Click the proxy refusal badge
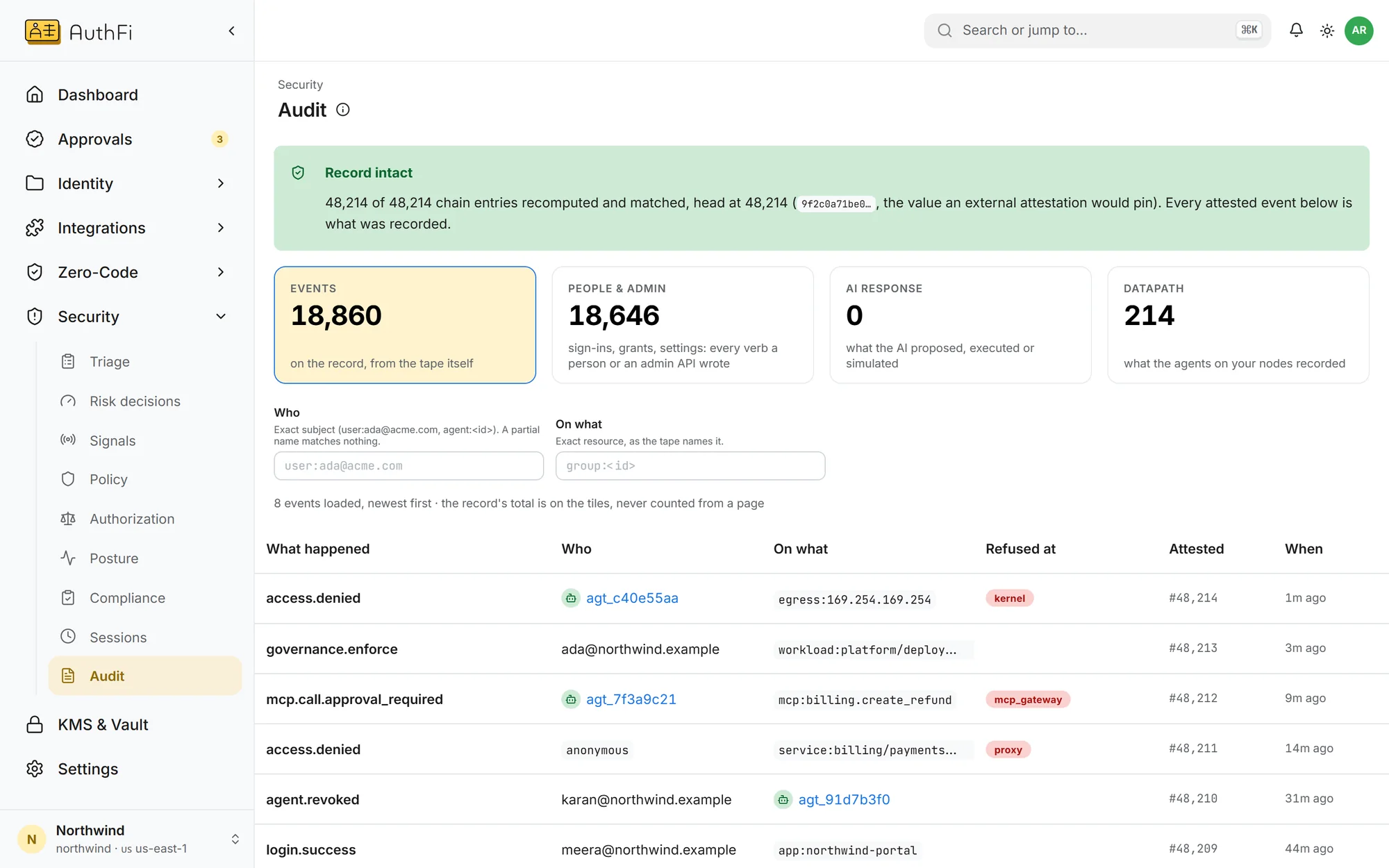This screenshot has width=1389, height=868. (1008, 749)
